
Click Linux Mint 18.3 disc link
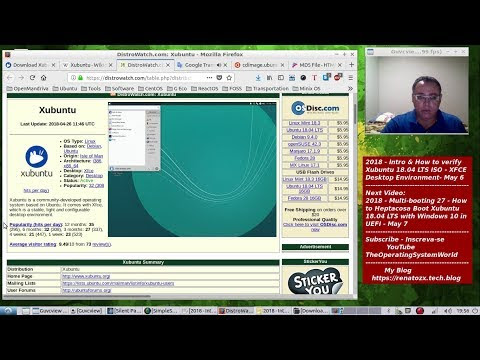(304, 123)
